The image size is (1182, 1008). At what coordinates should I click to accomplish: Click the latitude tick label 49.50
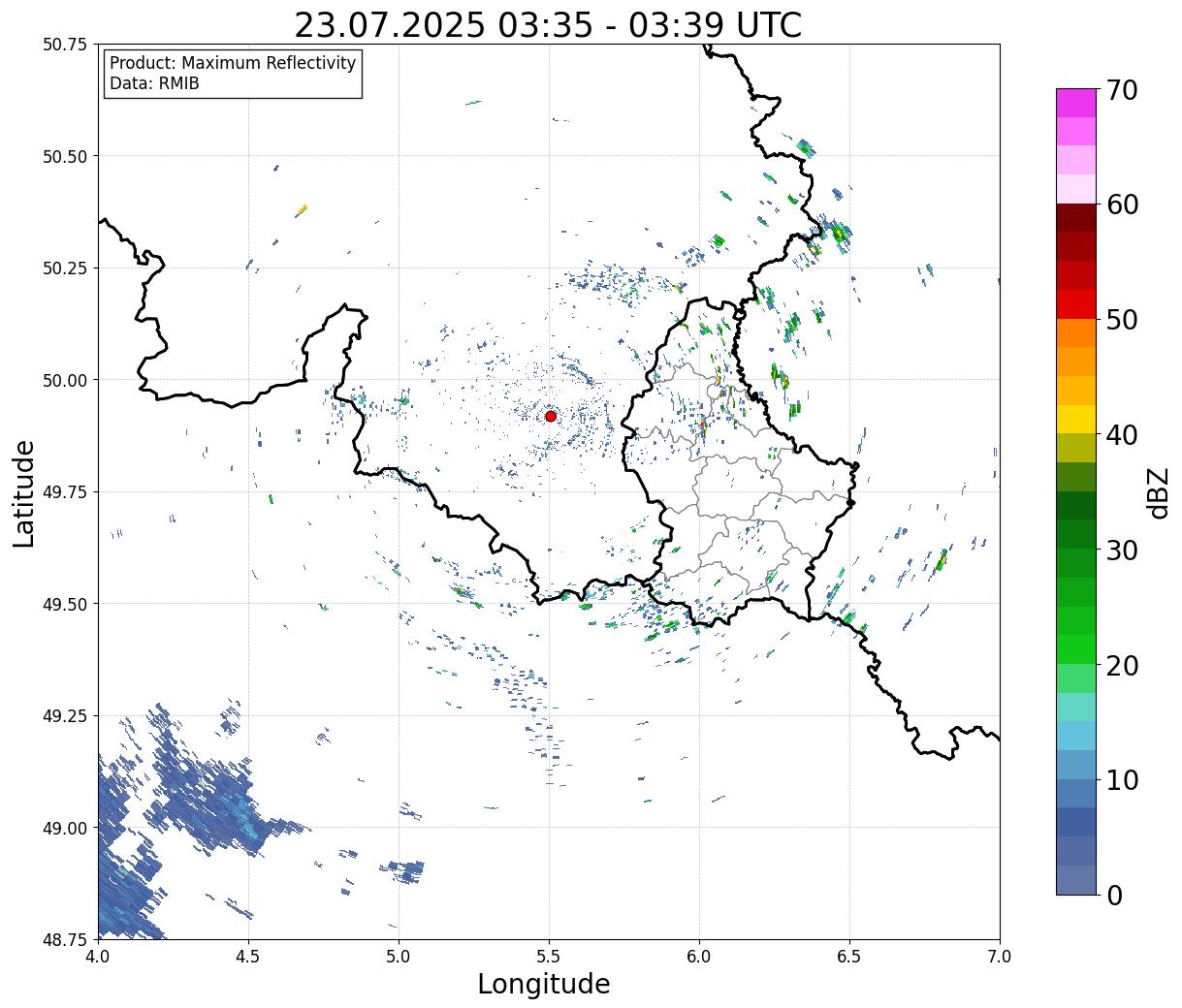click(64, 604)
